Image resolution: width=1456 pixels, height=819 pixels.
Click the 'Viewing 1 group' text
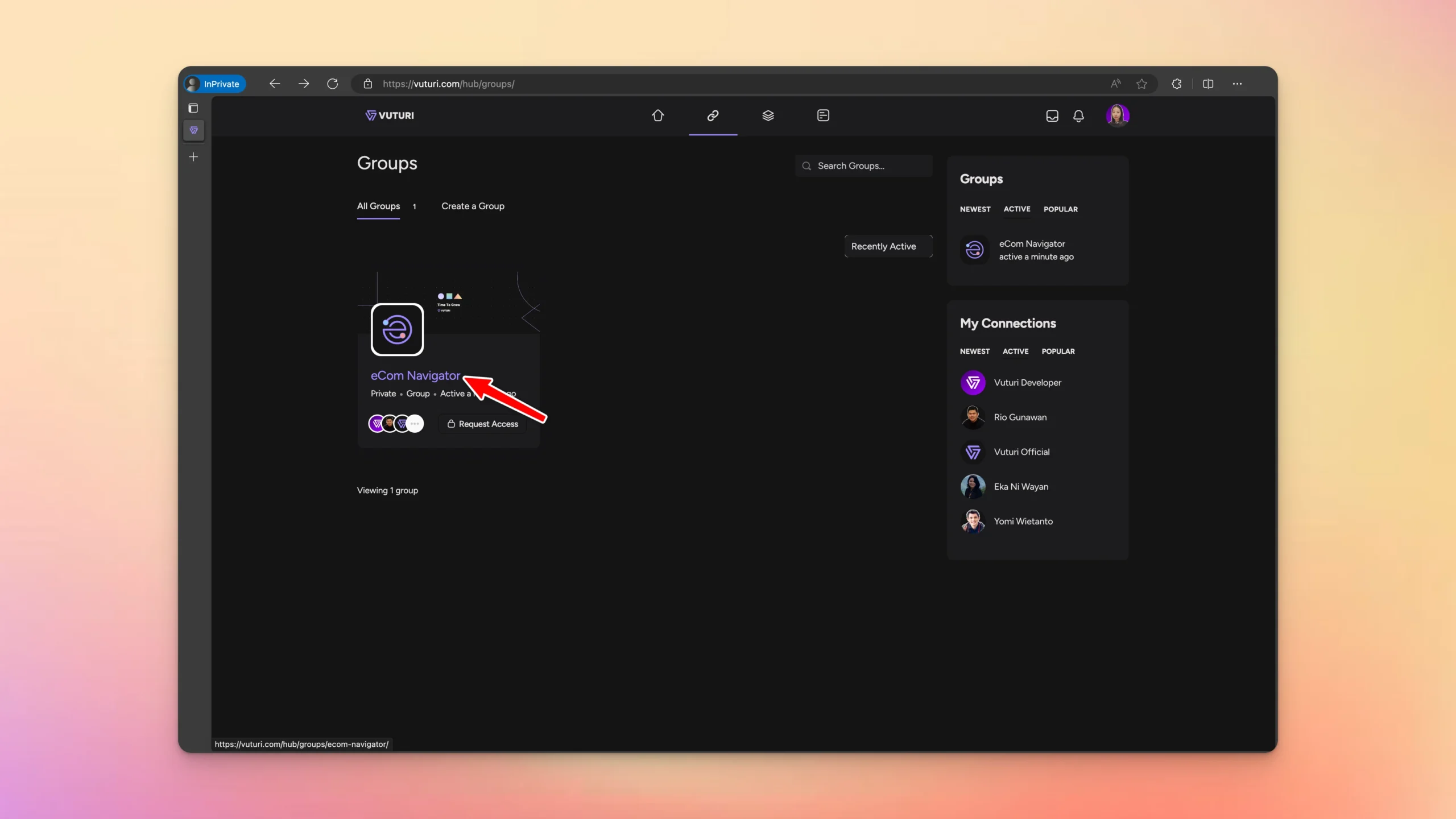click(x=387, y=490)
